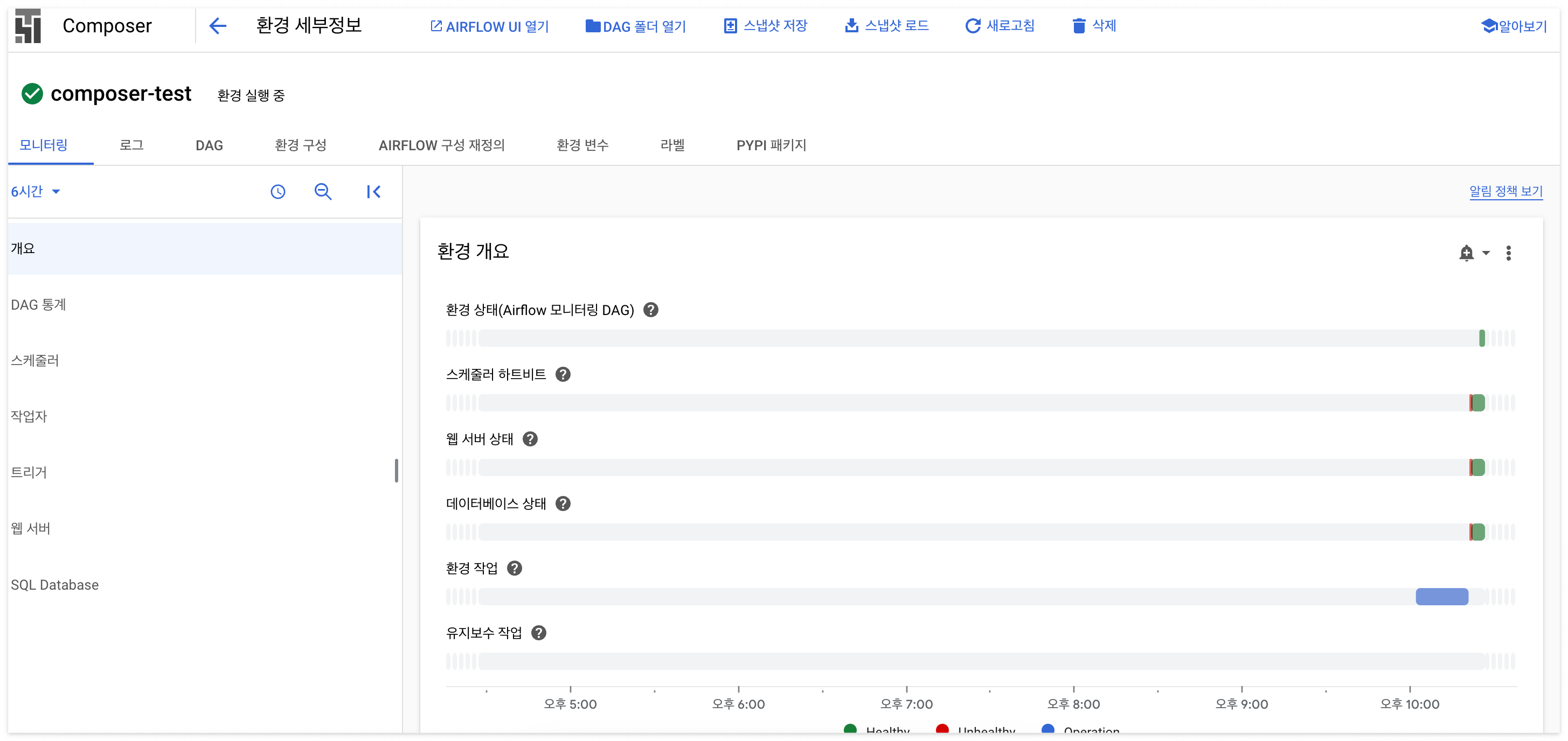
Task: Click the 알림 정책 보기 link
Action: 1505,192
